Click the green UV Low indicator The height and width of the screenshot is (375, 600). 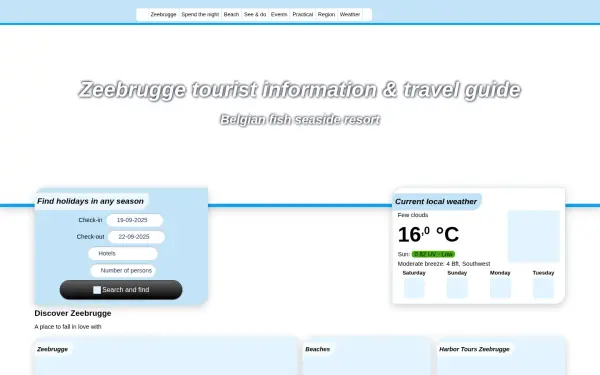tap(433, 254)
